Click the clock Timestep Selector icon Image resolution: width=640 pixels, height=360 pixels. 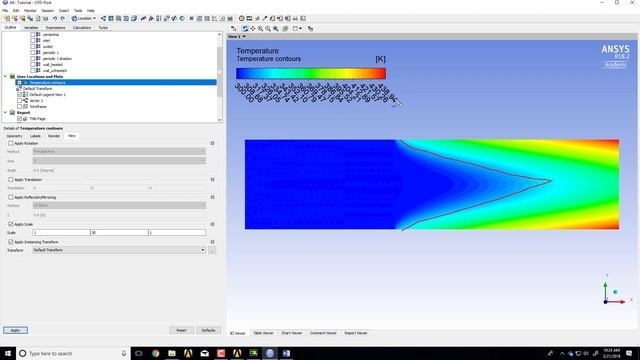pyautogui.click(x=241, y=18)
